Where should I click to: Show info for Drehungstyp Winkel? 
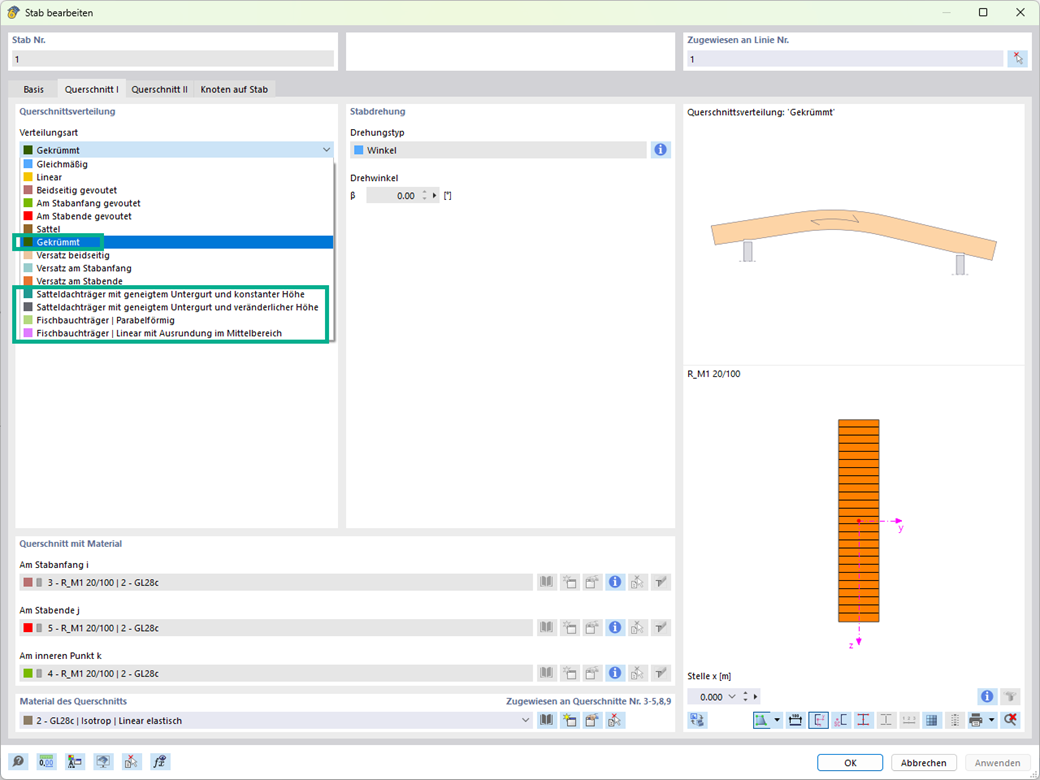(x=660, y=150)
